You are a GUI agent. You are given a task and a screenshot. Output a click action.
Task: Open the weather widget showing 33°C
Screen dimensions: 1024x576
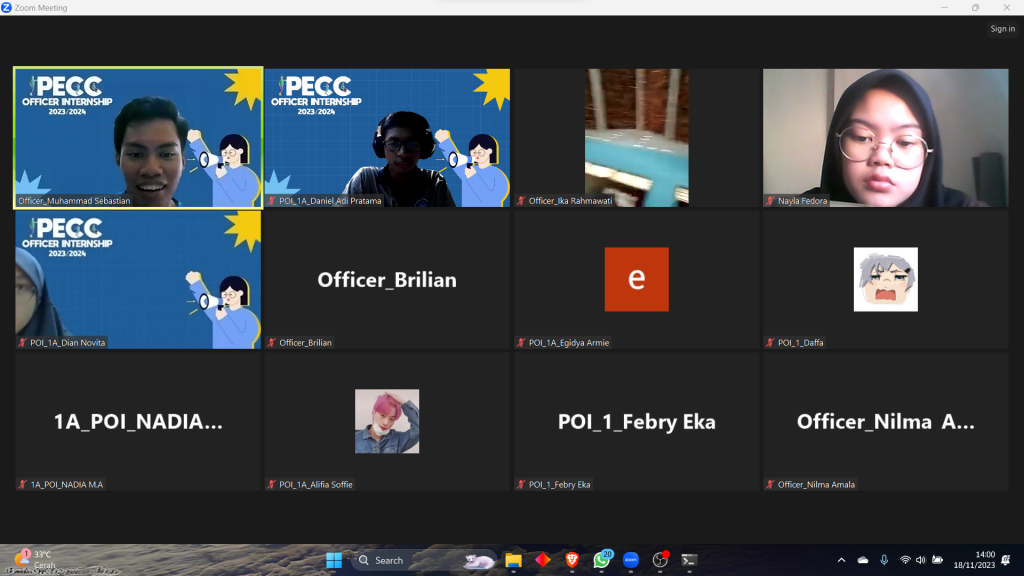pos(33,559)
